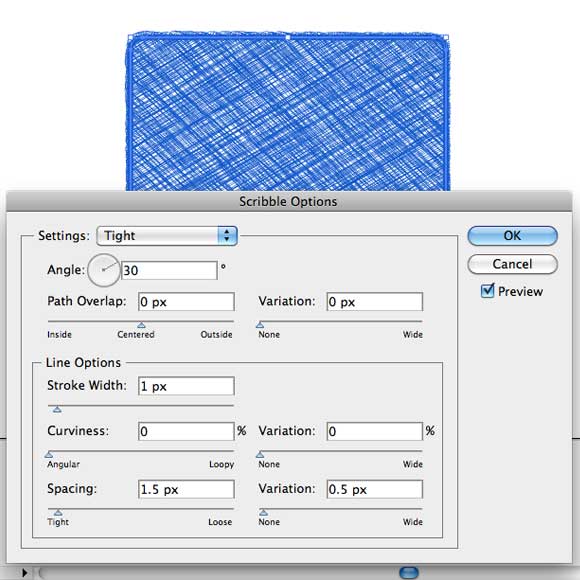This screenshot has width=580, height=580.
Task: Click the Curviness Variation slider handle
Action: click(x=260, y=455)
